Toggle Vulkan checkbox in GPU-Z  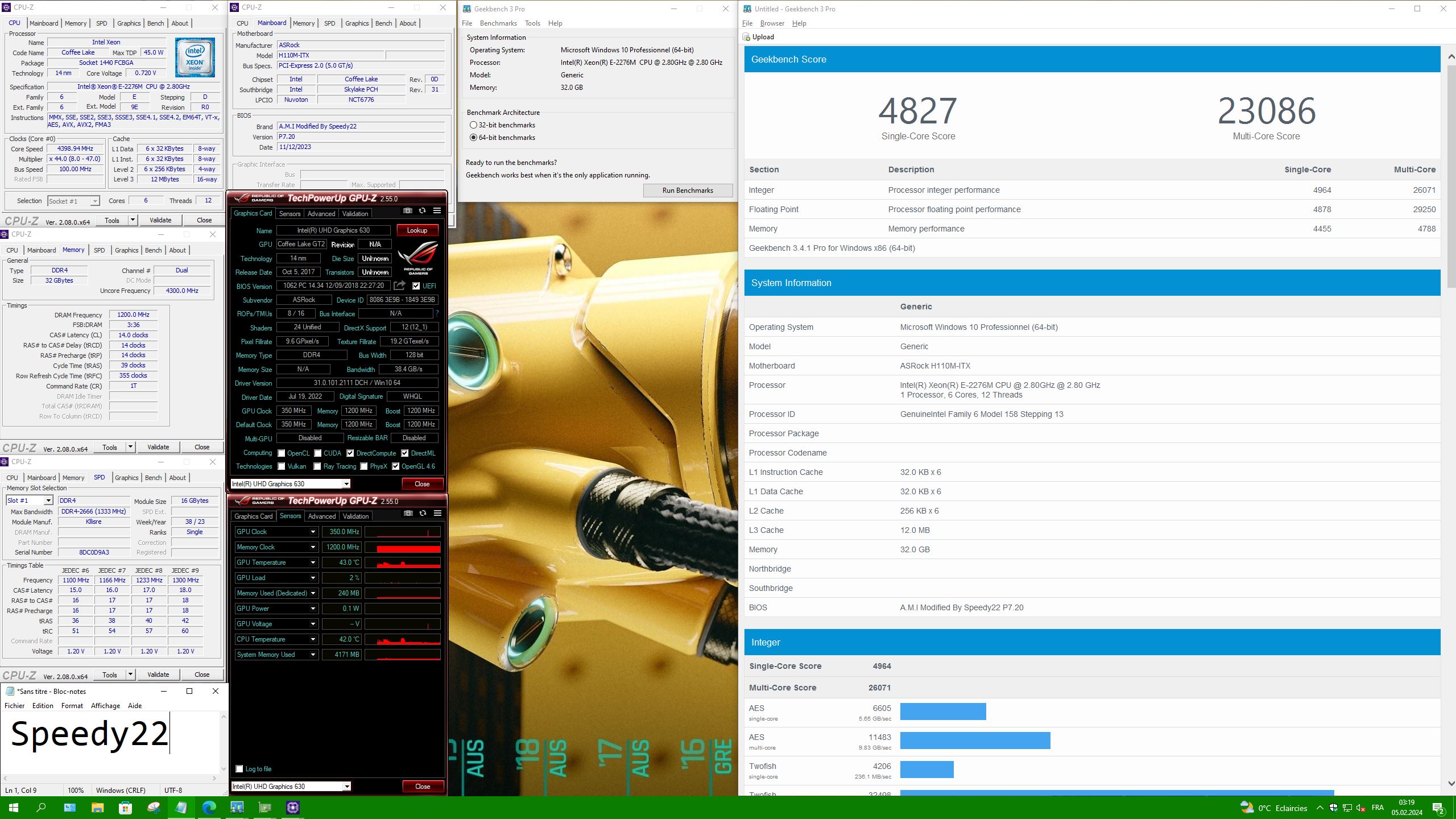(x=281, y=466)
